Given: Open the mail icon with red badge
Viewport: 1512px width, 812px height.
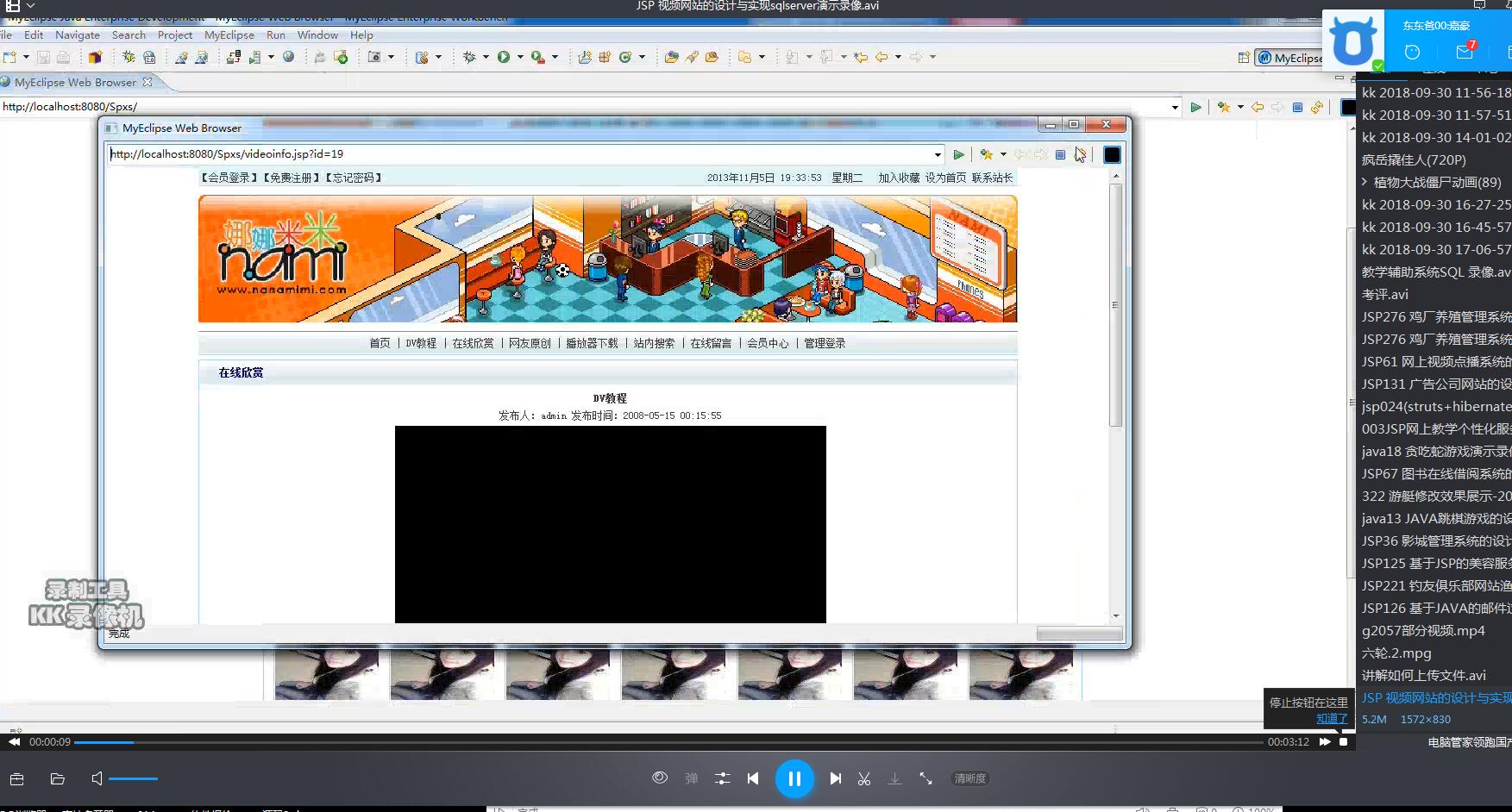Looking at the screenshot, I should pos(1465,51).
